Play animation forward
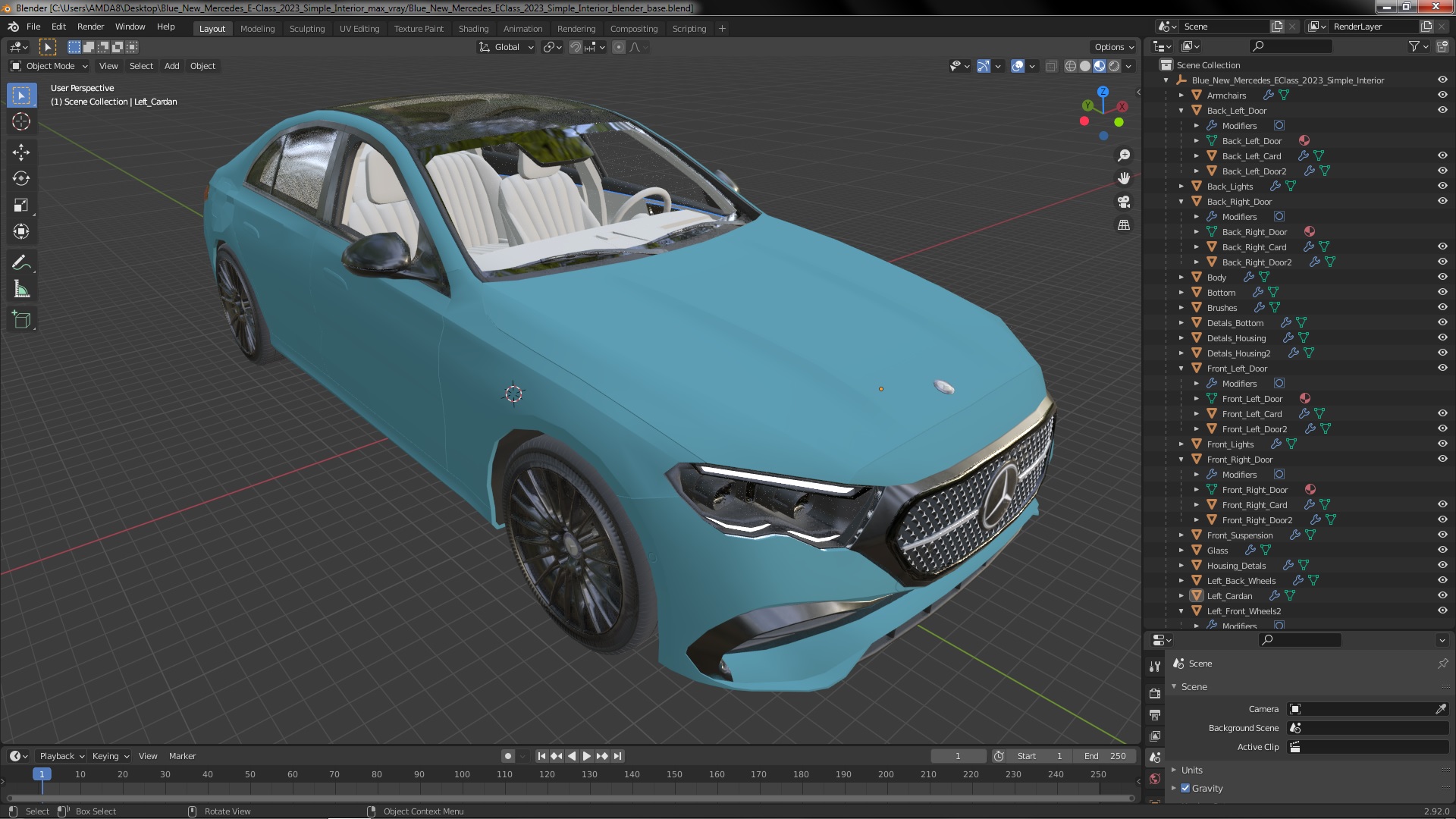Viewport: 1456px width, 819px height. 587,756
